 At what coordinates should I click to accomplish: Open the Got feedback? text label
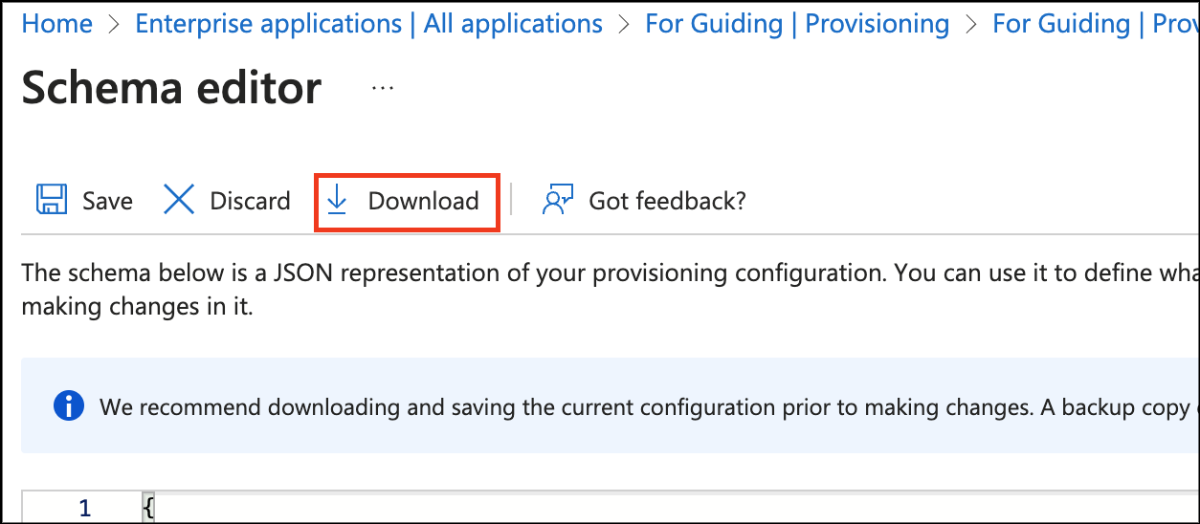click(667, 201)
